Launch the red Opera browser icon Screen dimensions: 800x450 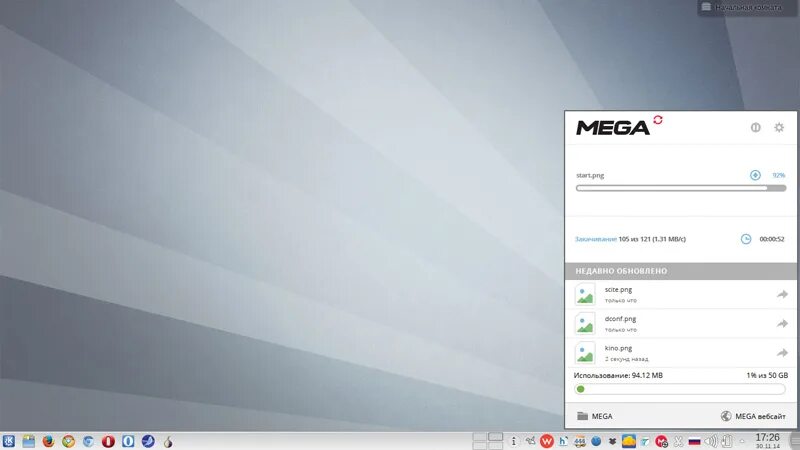click(x=108, y=441)
